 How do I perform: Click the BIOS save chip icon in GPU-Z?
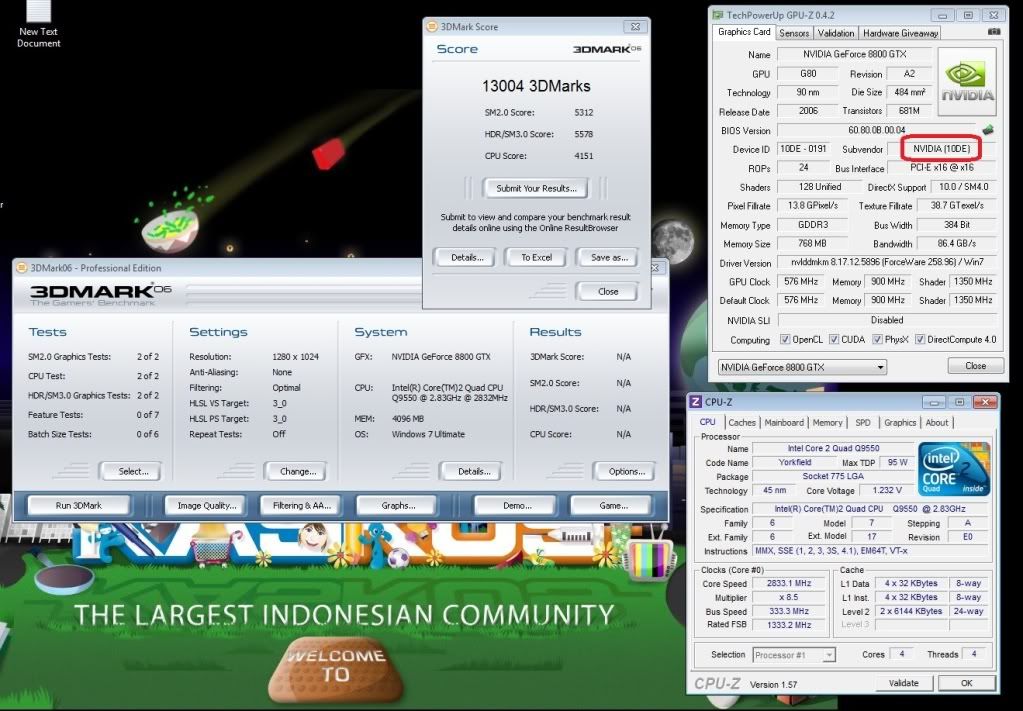point(988,130)
